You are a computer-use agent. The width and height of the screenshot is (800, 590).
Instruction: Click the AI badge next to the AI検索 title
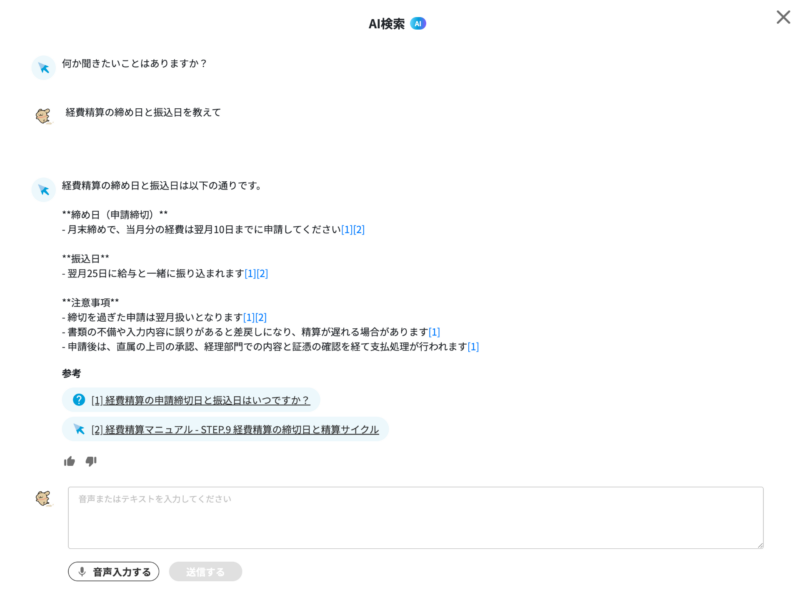pos(418,23)
